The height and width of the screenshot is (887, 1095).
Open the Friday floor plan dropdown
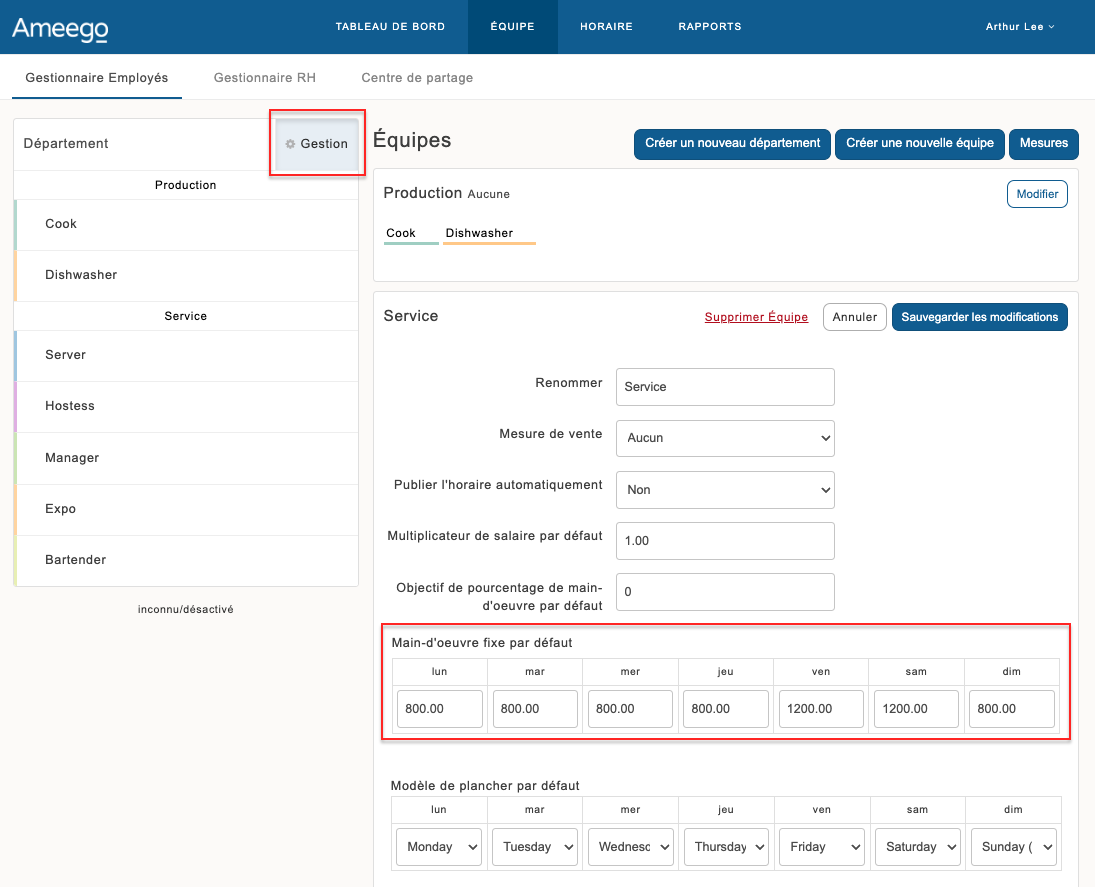click(820, 847)
